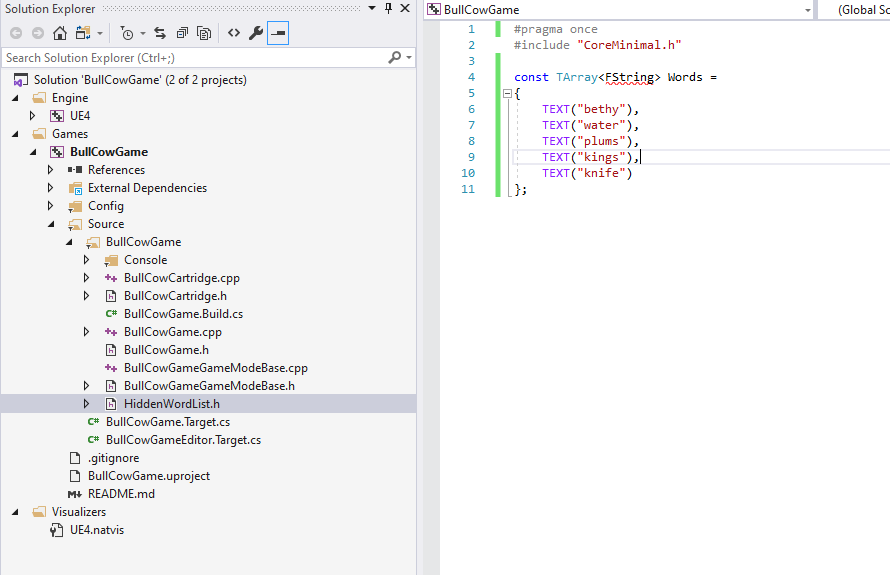This screenshot has height=575, width=890.
Task: Click the Pending Changes Filter clock icon
Action: [127, 33]
